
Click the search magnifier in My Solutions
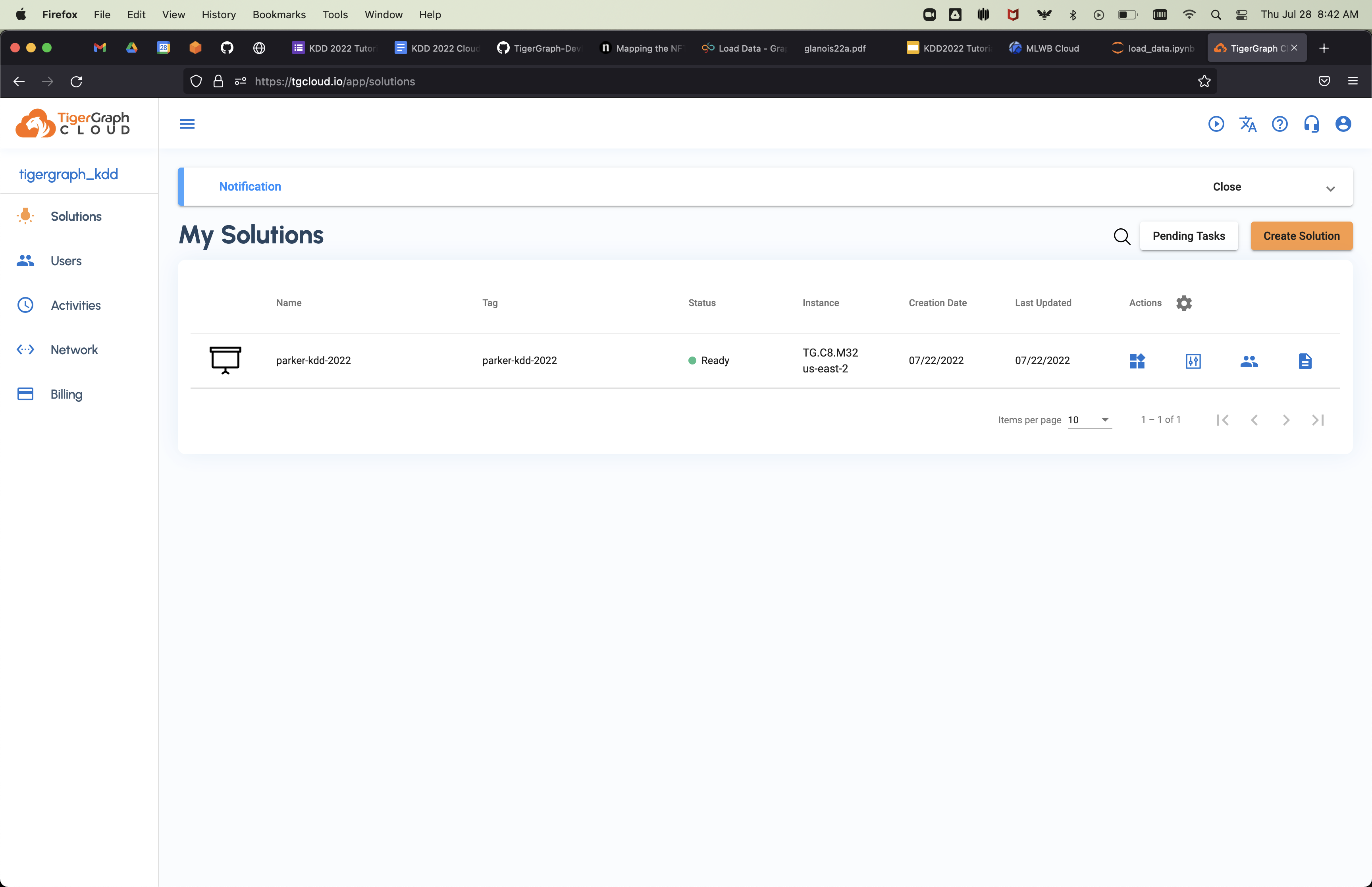pos(1121,236)
